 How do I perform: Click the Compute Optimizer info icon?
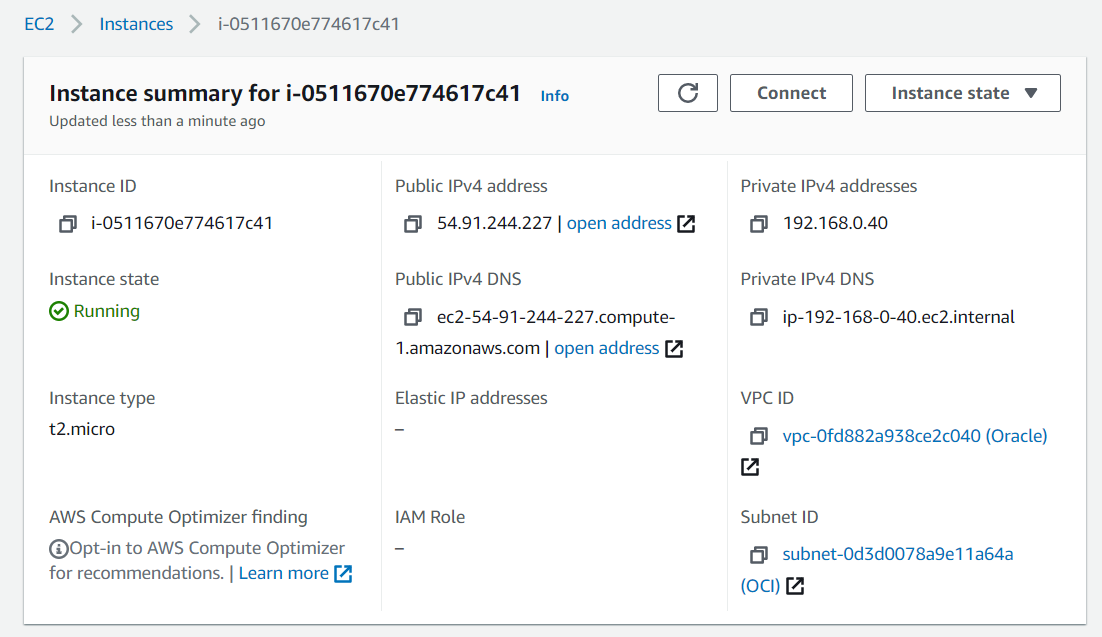click(x=59, y=549)
